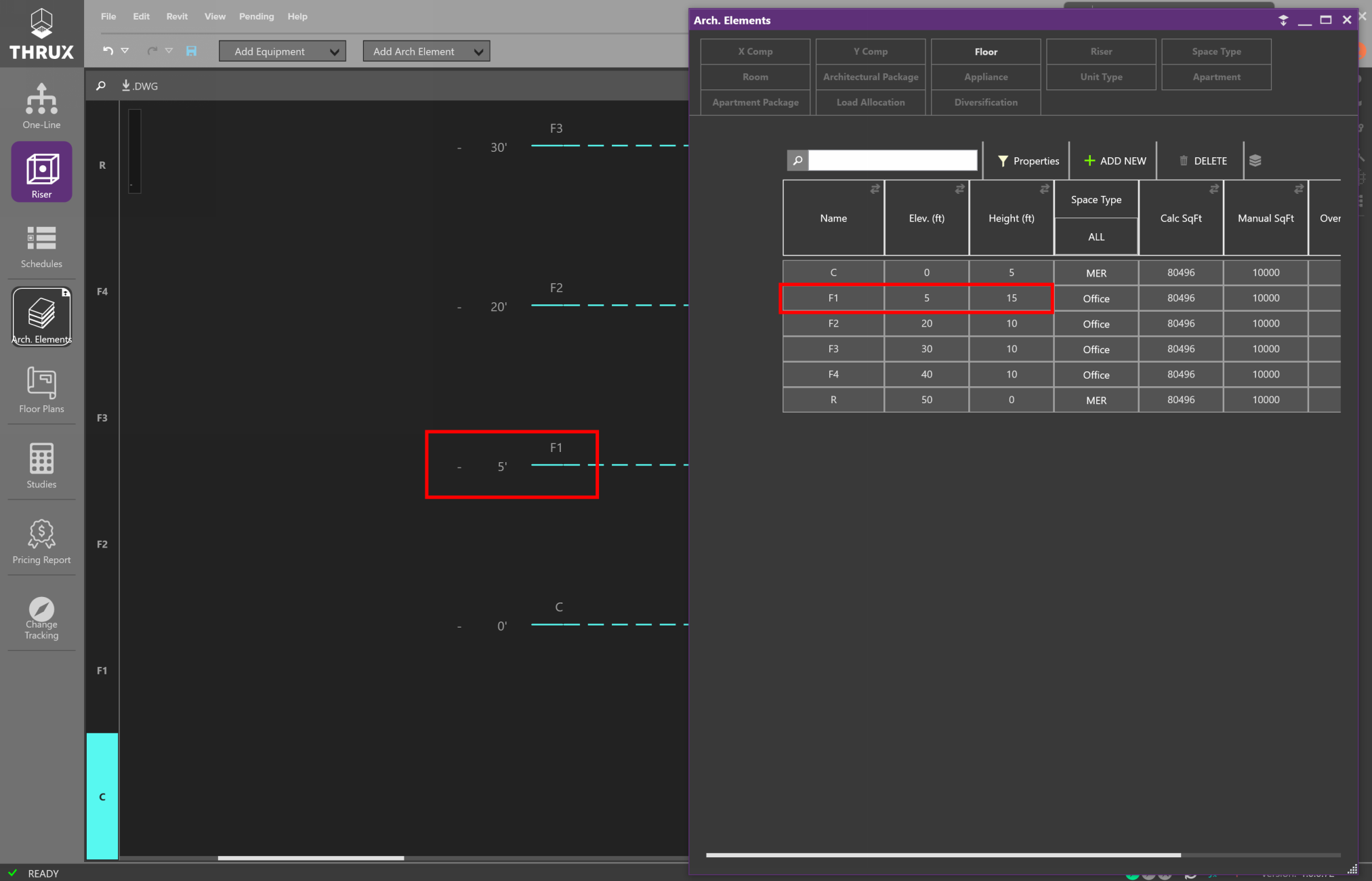Select the Riser sidebar icon
1372x881 pixels.
[41, 172]
